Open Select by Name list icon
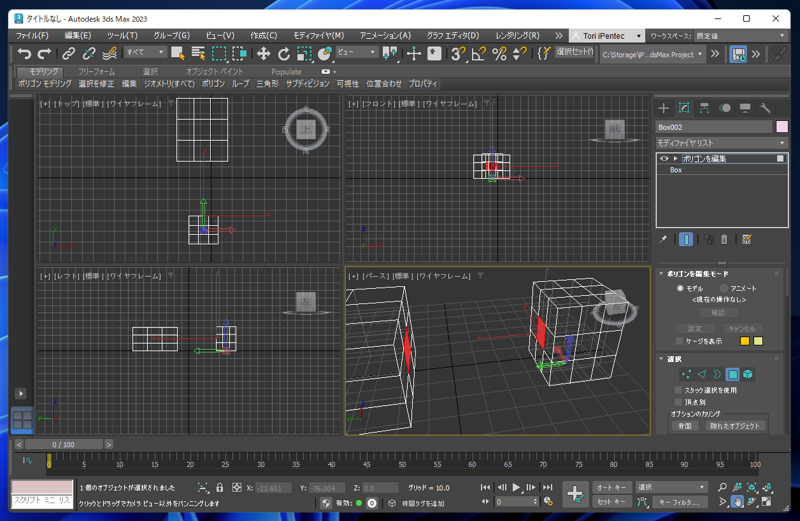The image size is (800, 521). 198,54
